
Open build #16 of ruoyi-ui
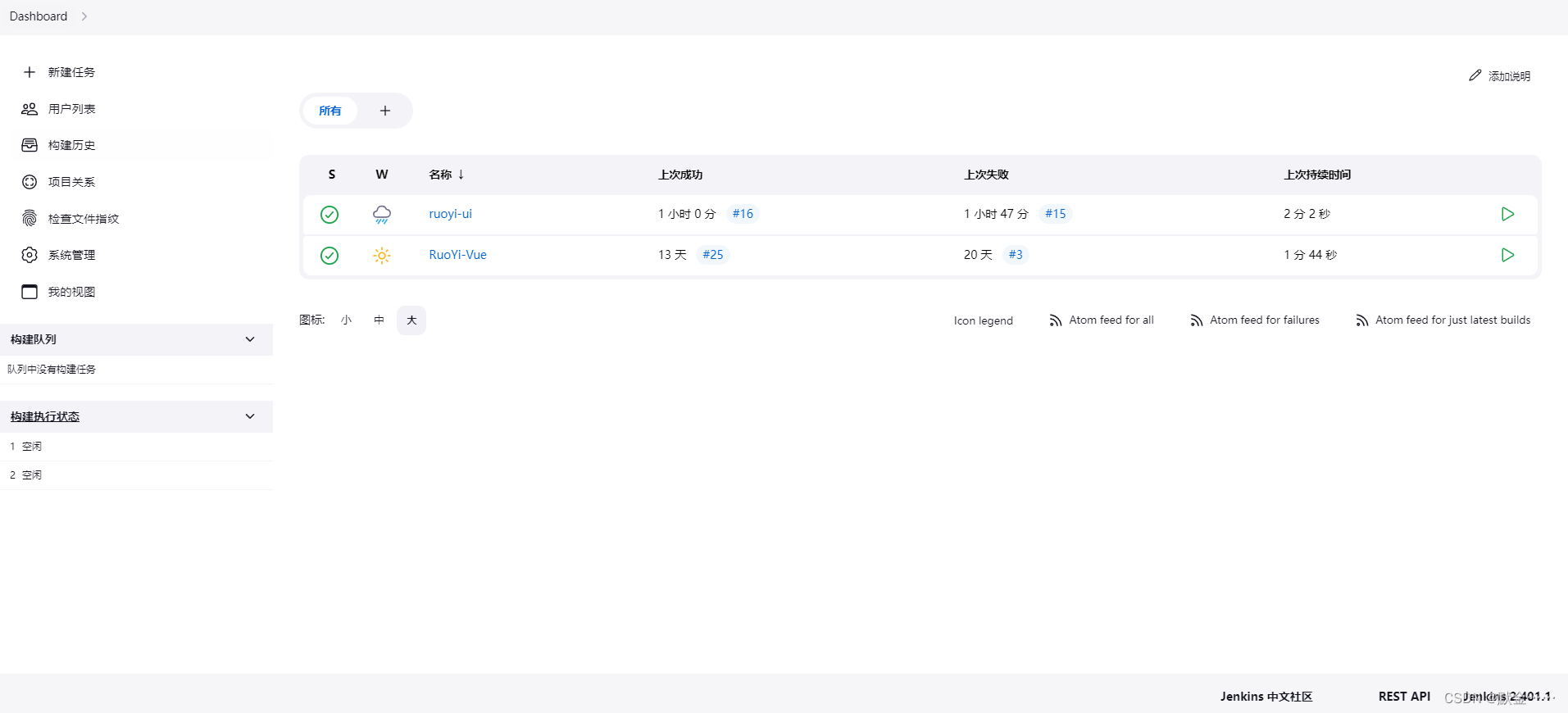pos(743,214)
